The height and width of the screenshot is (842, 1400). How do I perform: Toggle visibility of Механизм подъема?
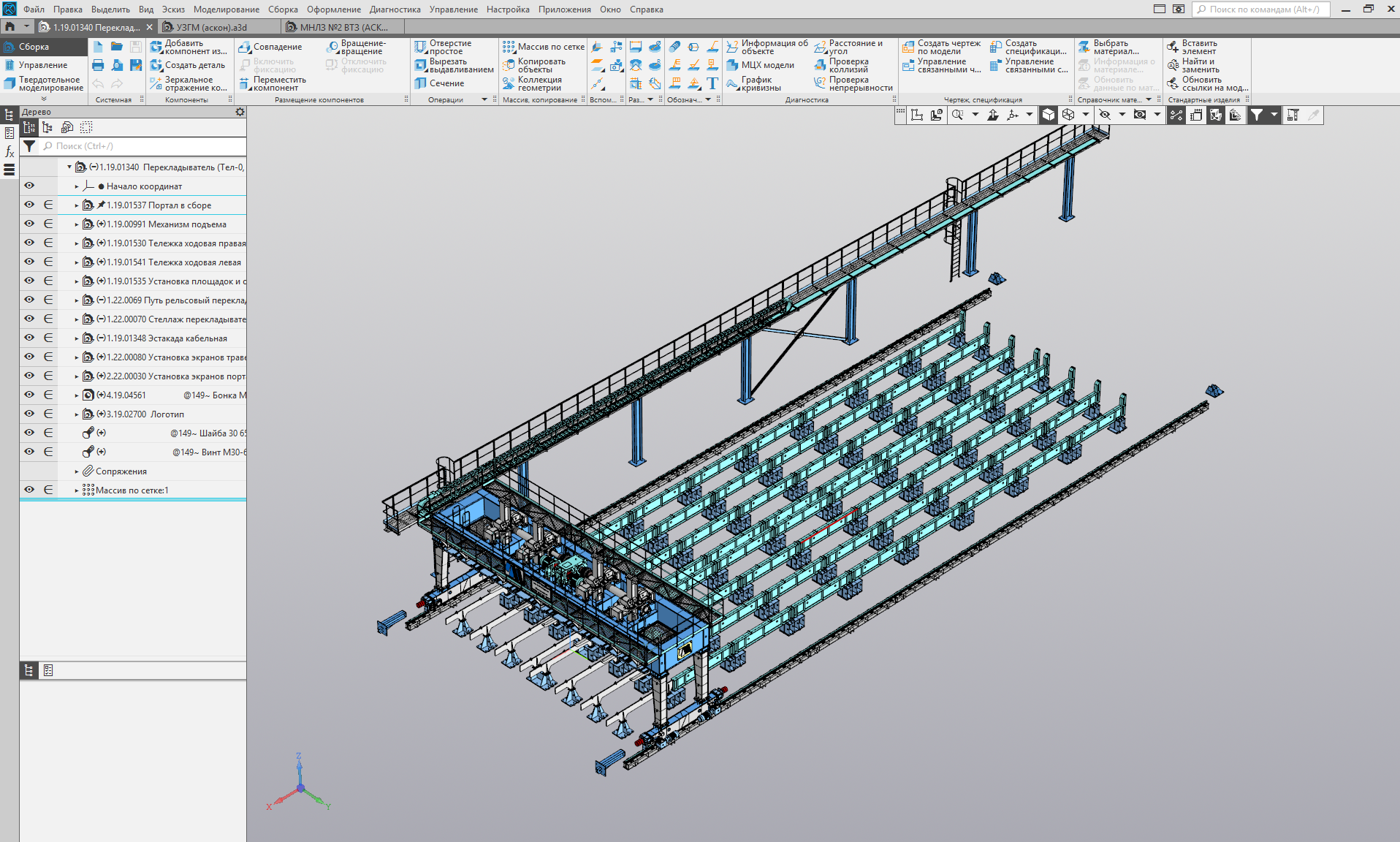pyautogui.click(x=29, y=224)
